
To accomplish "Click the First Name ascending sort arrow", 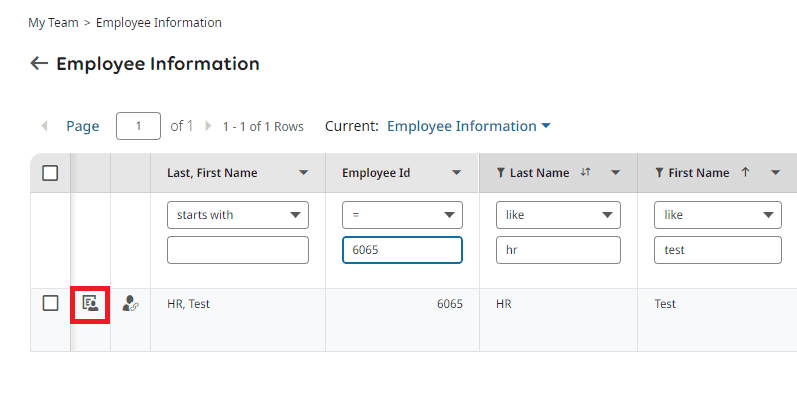I will [x=745, y=173].
